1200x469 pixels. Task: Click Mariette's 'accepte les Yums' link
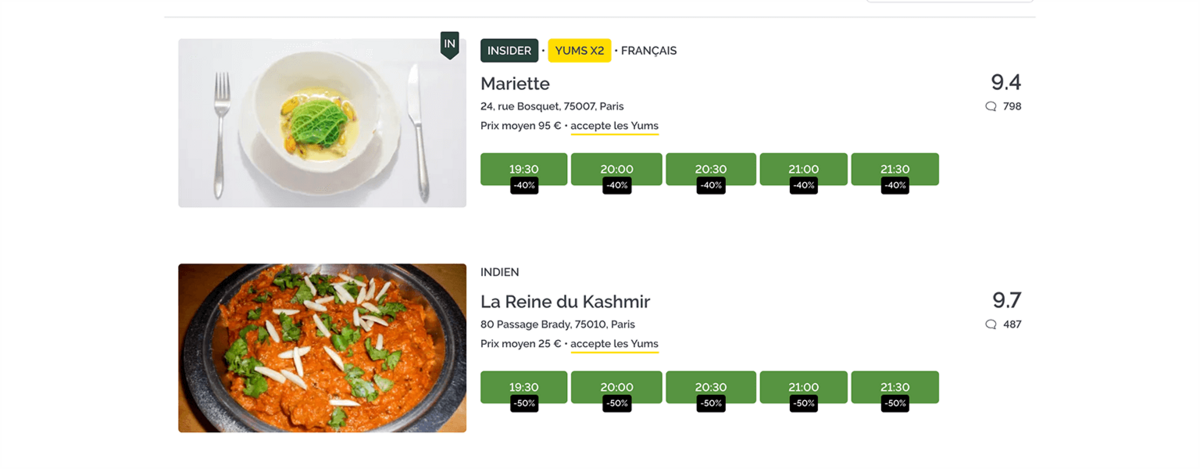pos(614,126)
